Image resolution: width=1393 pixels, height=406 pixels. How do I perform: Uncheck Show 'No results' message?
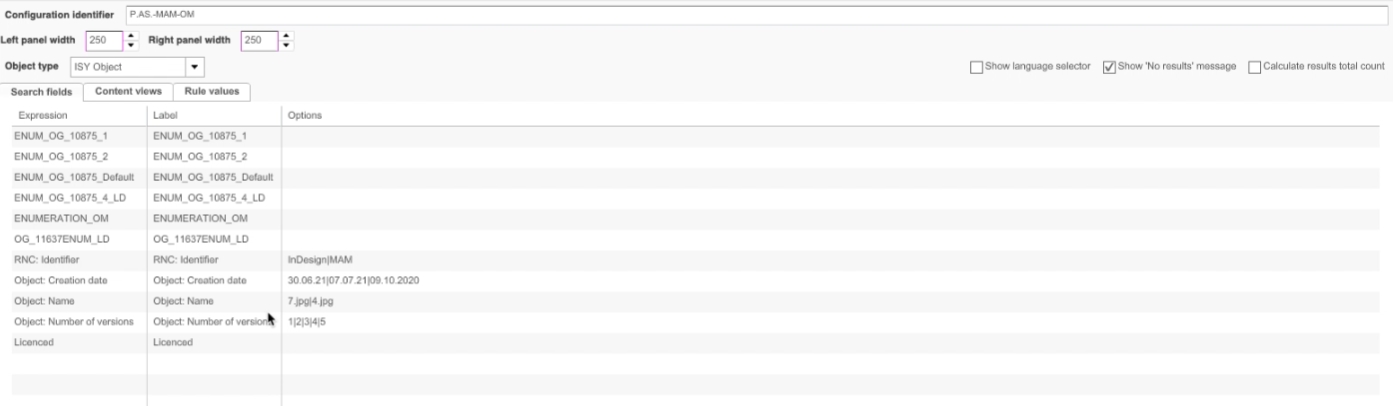pos(1109,66)
